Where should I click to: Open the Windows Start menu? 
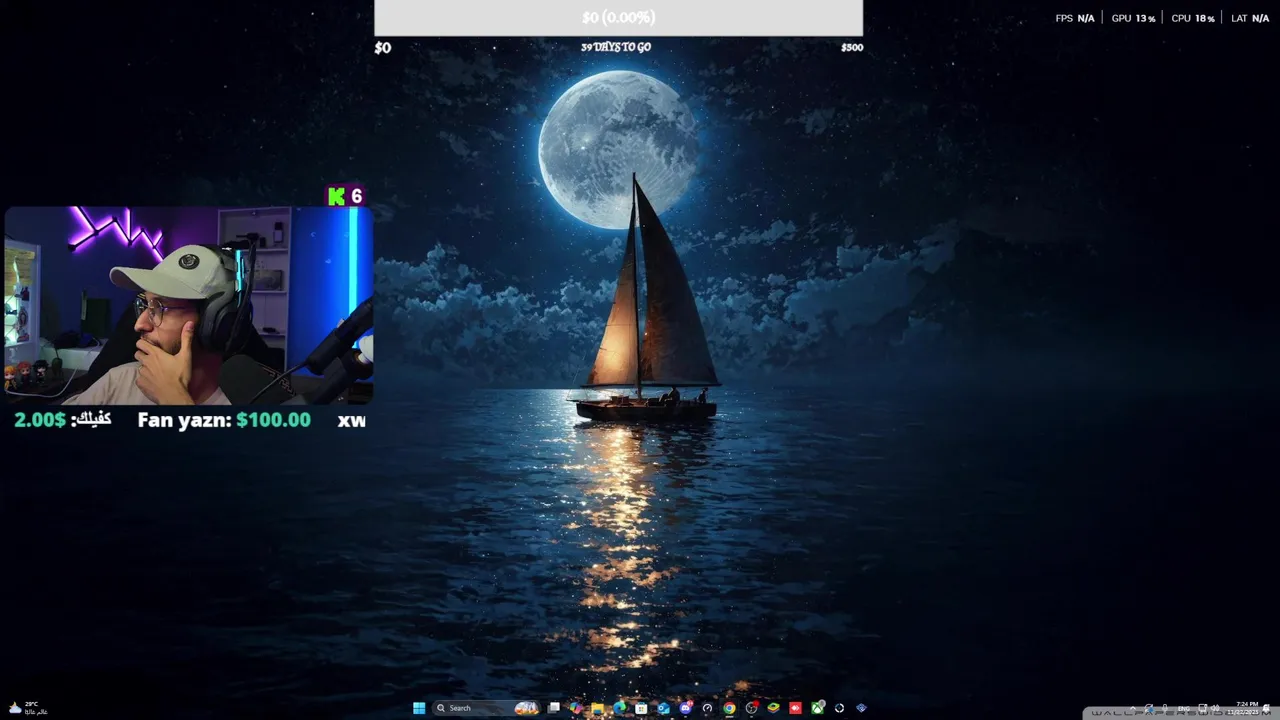(419, 708)
